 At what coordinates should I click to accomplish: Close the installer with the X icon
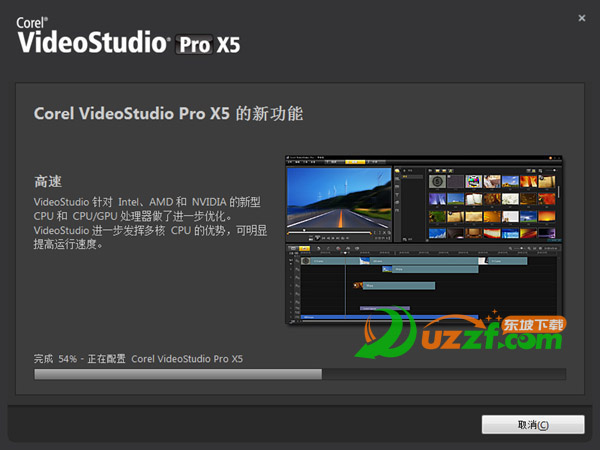(x=582, y=18)
